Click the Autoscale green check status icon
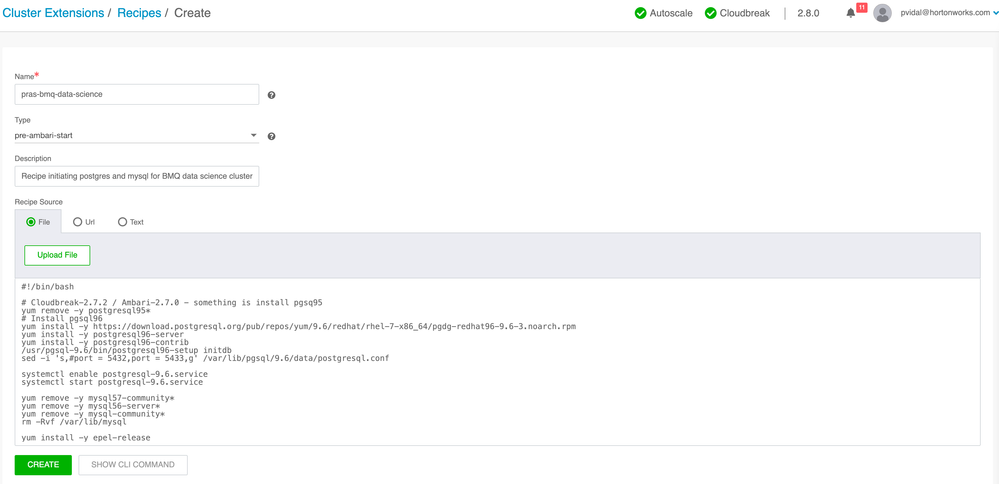The width and height of the screenshot is (999, 484). click(641, 13)
